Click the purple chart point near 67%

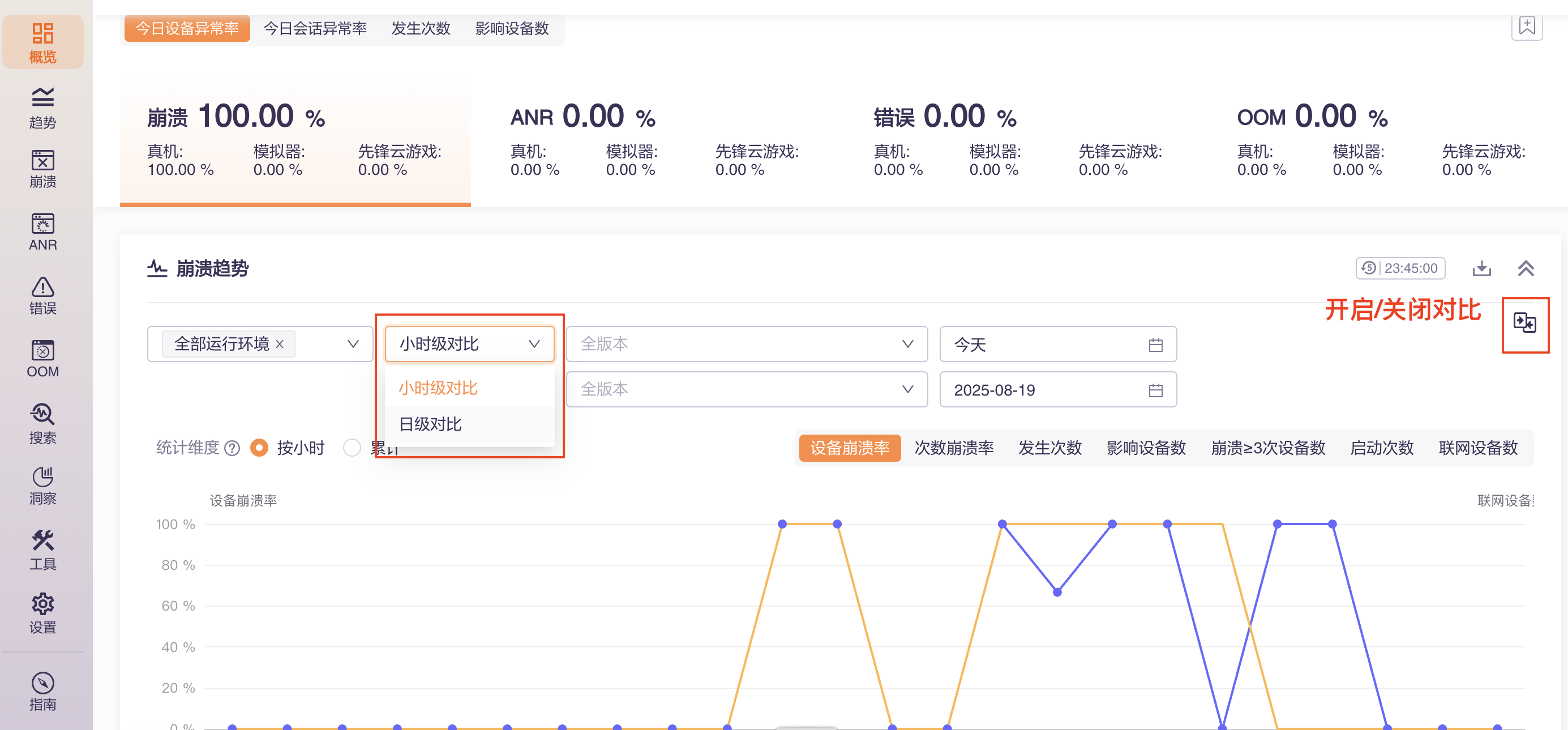click(1057, 592)
